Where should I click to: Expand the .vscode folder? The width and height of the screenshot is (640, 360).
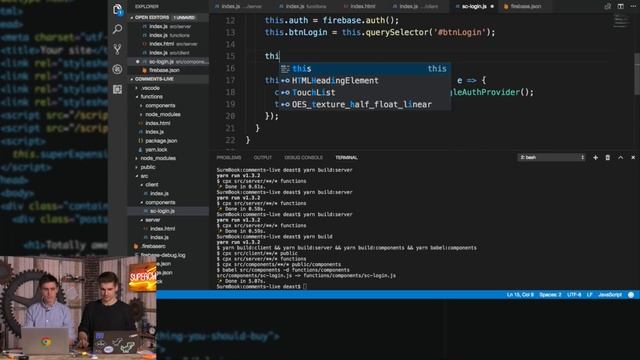[150, 88]
